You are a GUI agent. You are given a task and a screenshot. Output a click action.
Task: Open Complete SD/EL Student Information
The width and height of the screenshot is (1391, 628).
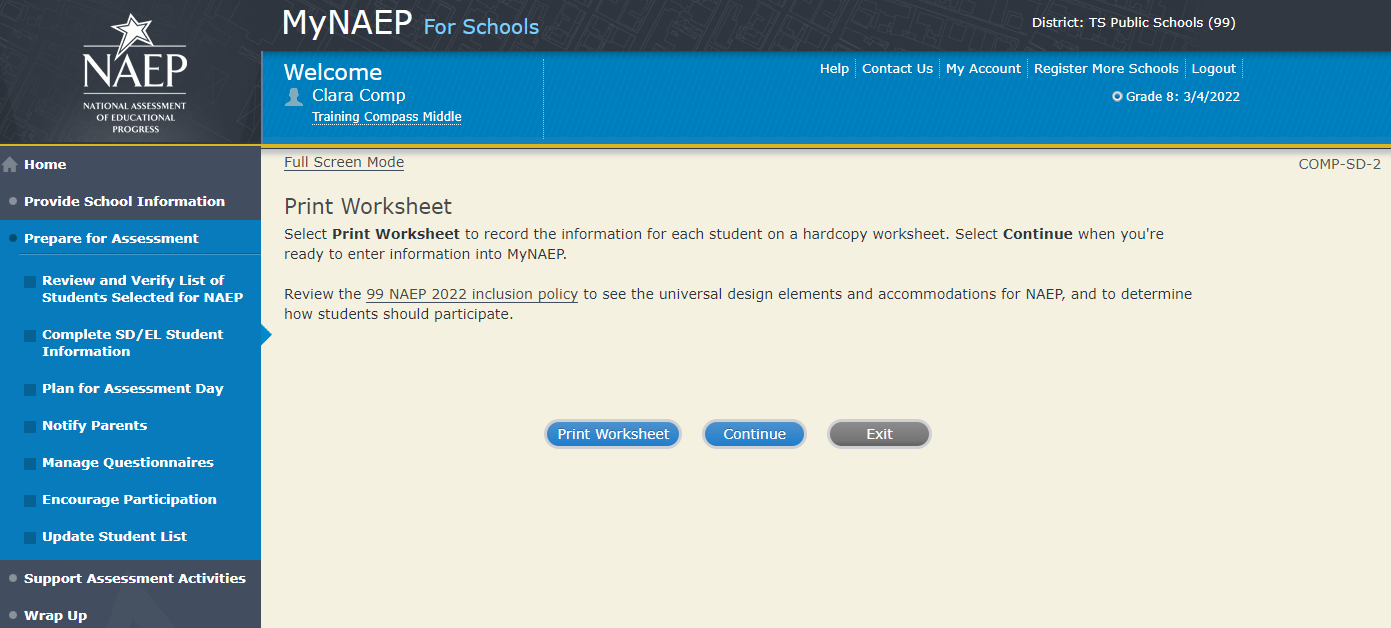(132, 343)
